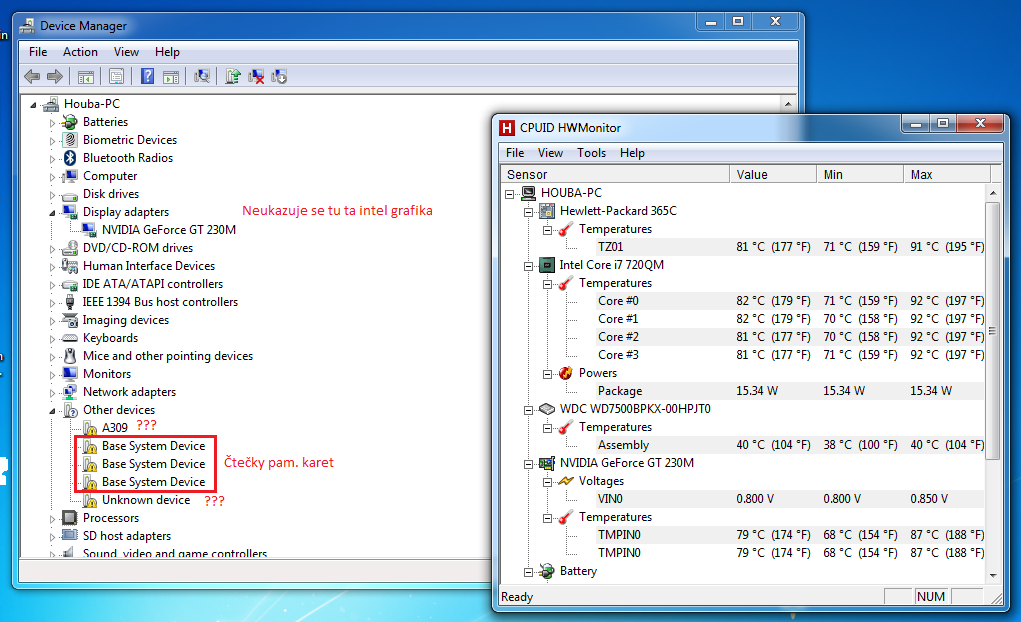Image resolution: width=1021 pixels, height=622 pixels.
Task: Click the HWMonitor scrollbar up arrow
Action: (993, 193)
